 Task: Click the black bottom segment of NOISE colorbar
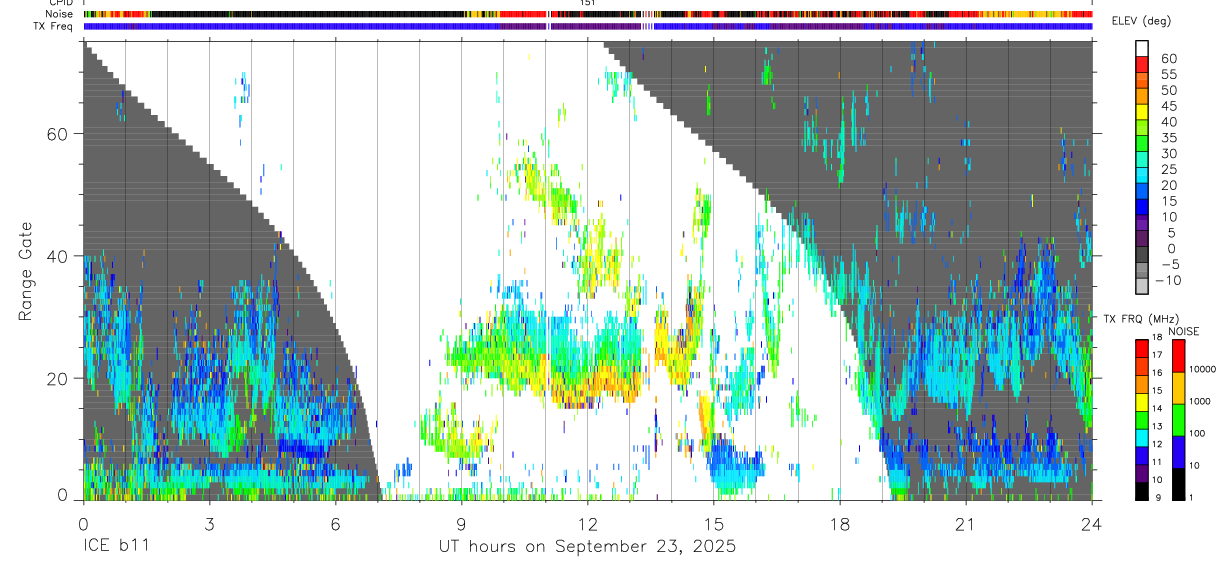click(x=1178, y=484)
